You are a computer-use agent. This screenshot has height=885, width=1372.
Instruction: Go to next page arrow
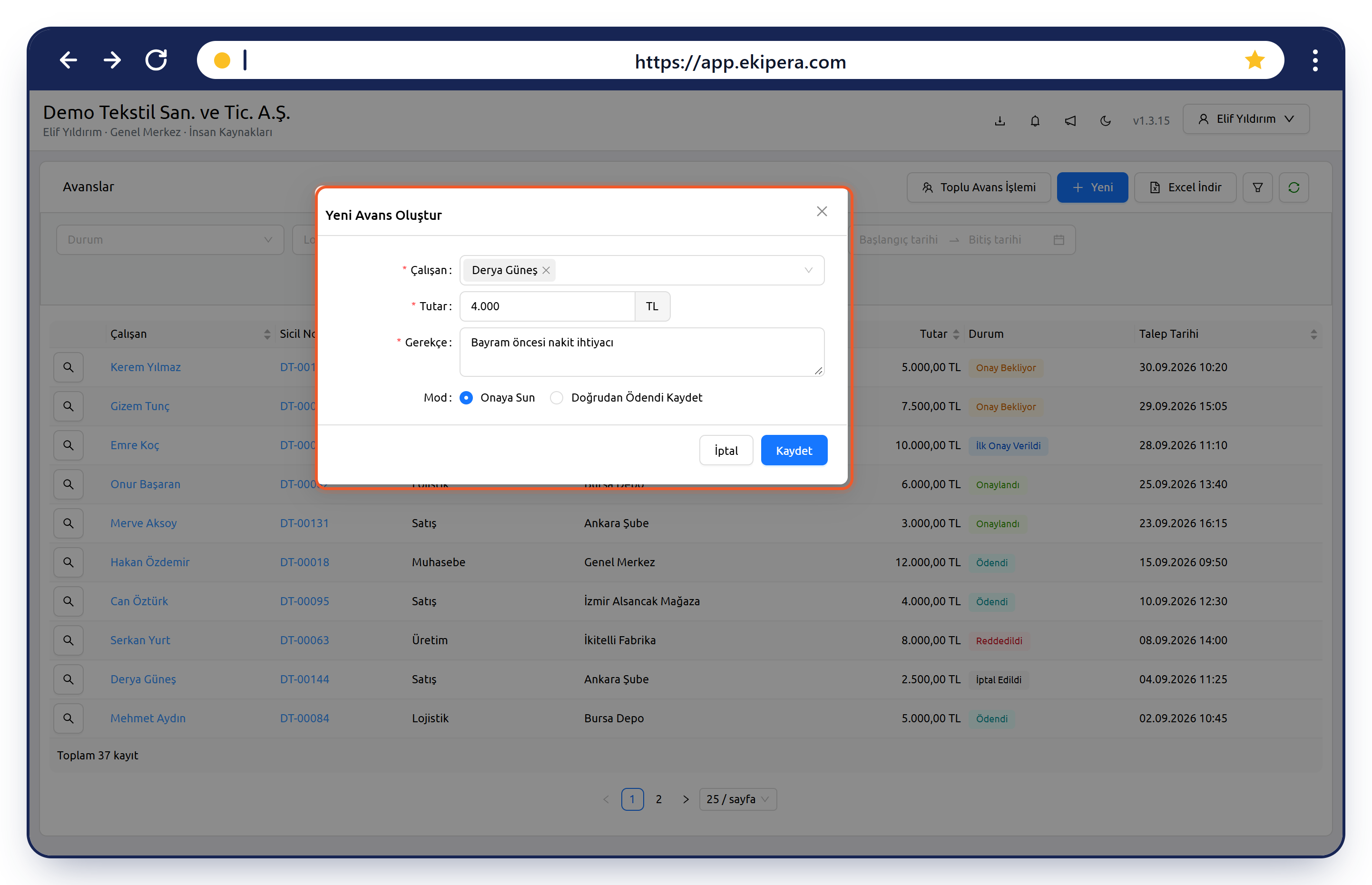pos(686,799)
